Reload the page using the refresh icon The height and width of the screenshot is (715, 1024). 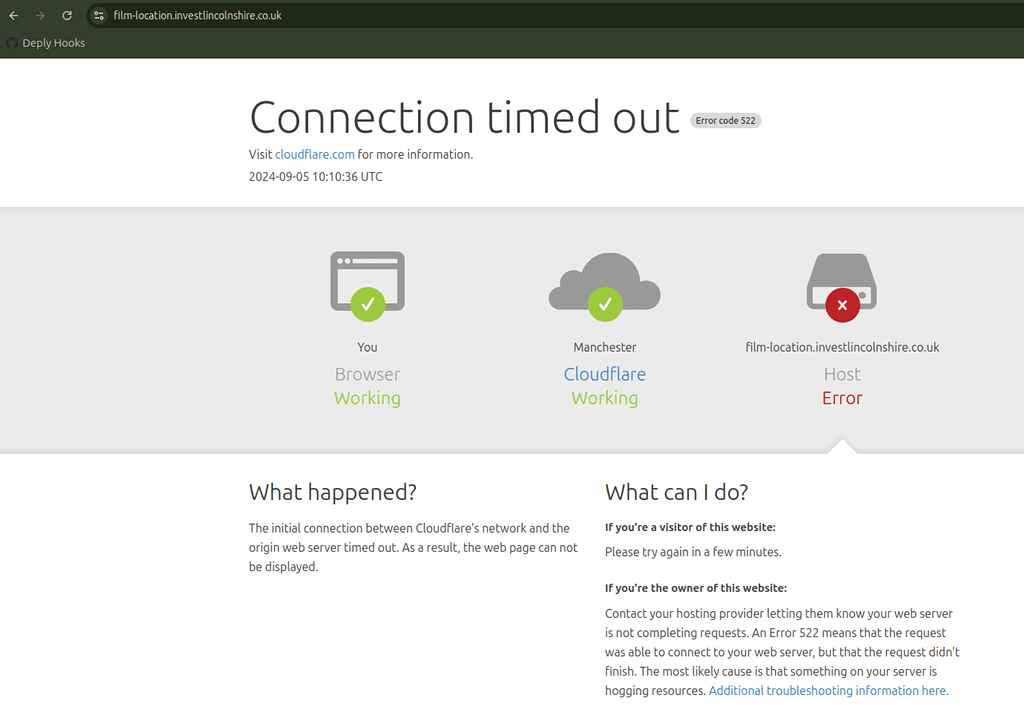[67, 15]
